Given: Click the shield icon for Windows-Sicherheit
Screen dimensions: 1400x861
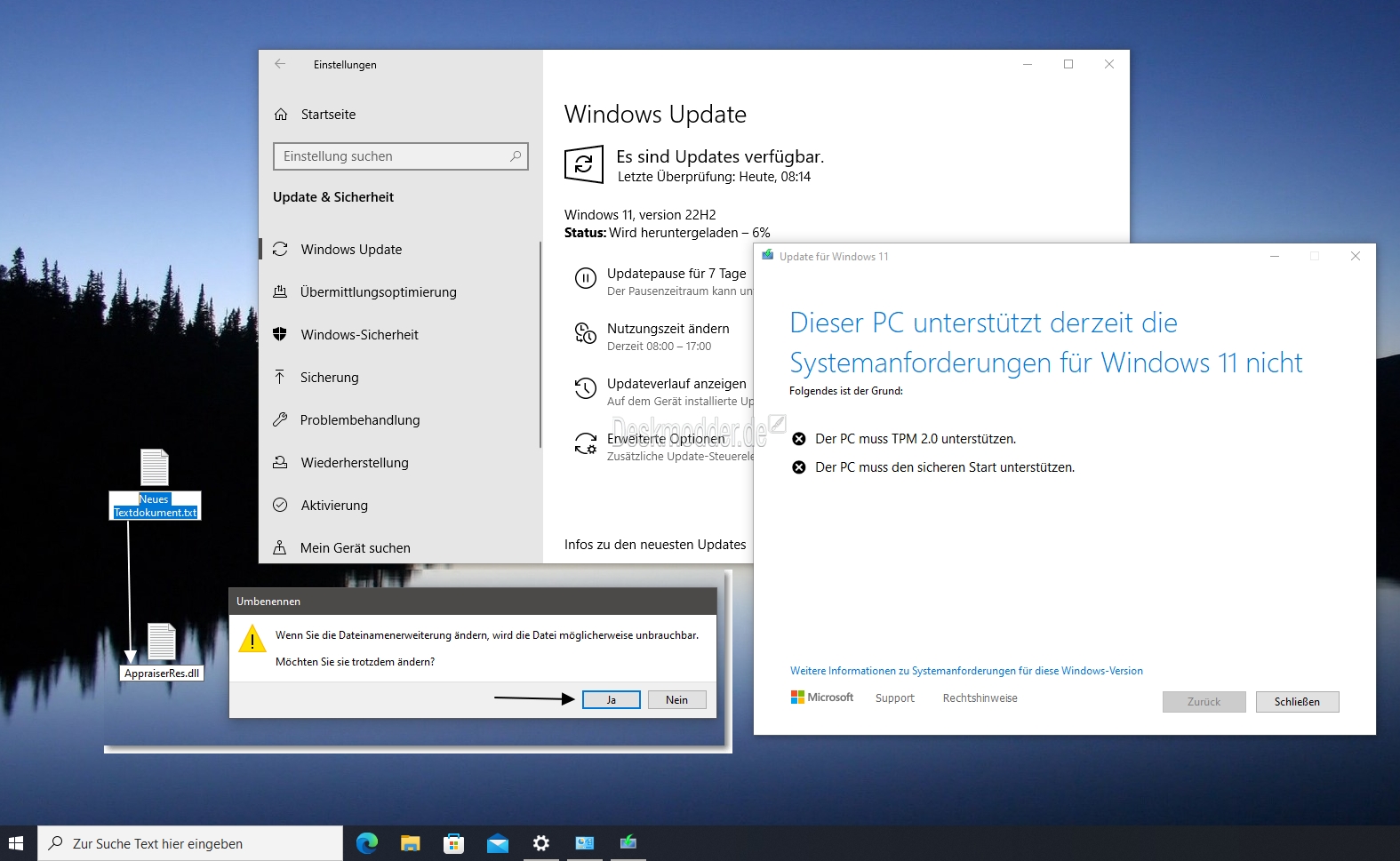Looking at the screenshot, I should point(280,334).
